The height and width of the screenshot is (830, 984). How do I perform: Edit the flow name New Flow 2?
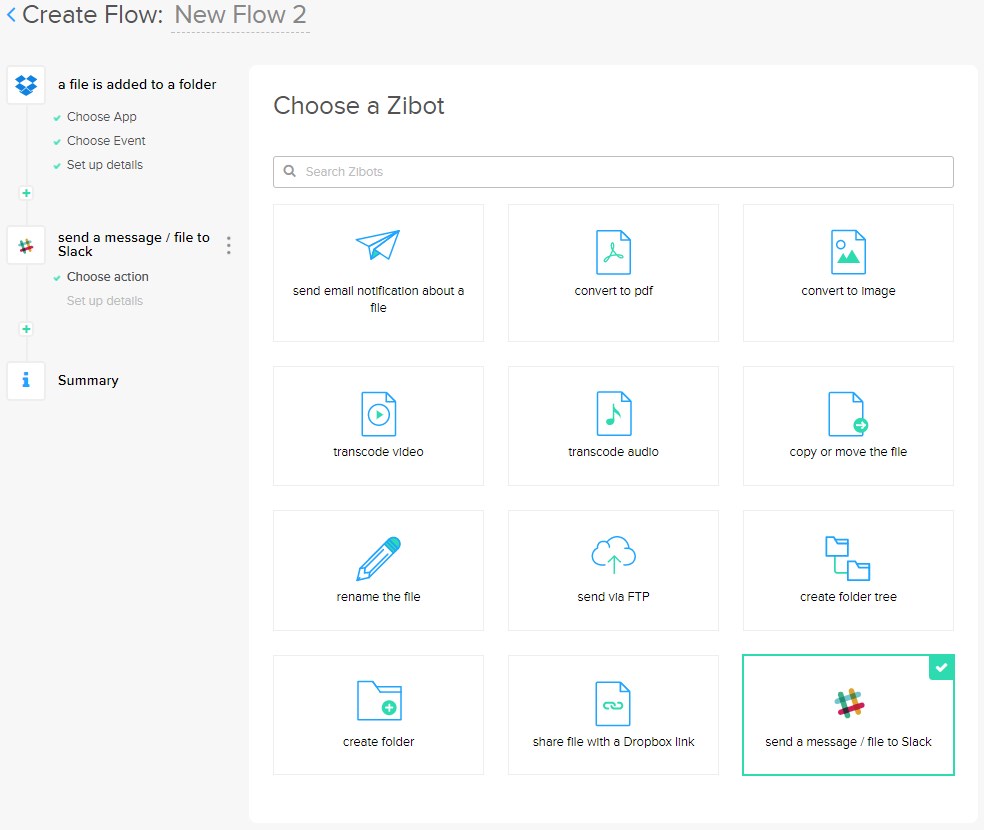(240, 16)
